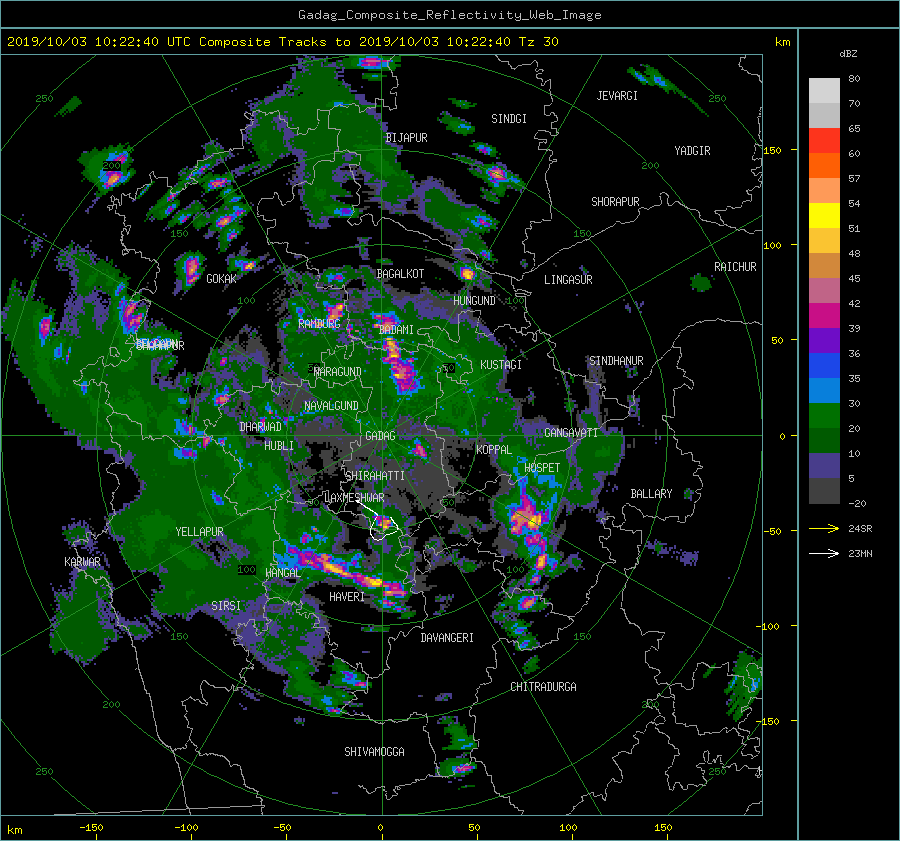This screenshot has height=841, width=900.
Task: Click the white 23MN track arrow legend
Action: [x=824, y=554]
